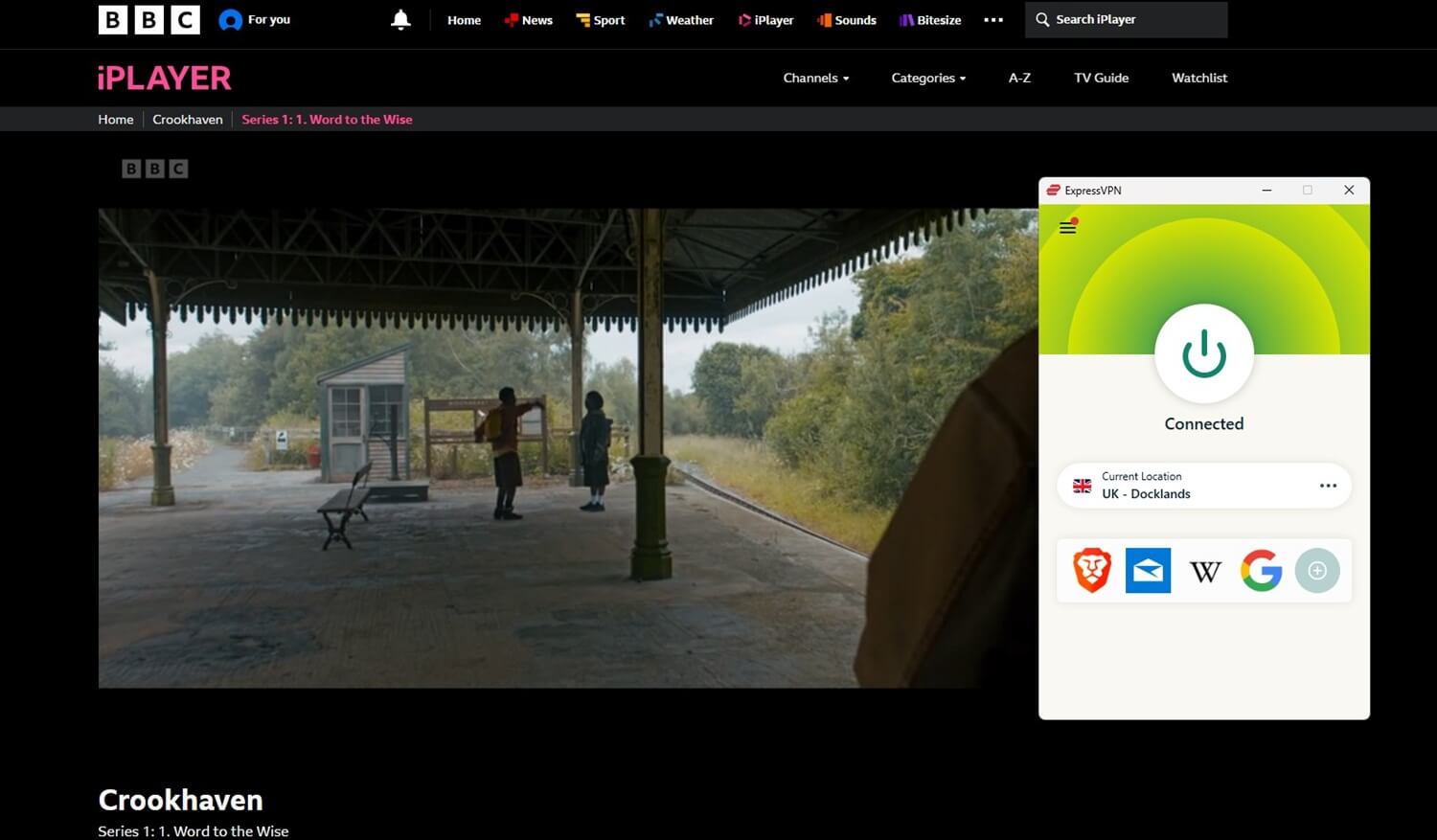
Task: Open the Google shortcut in ExpressVPN
Action: [x=1261, y=570]
